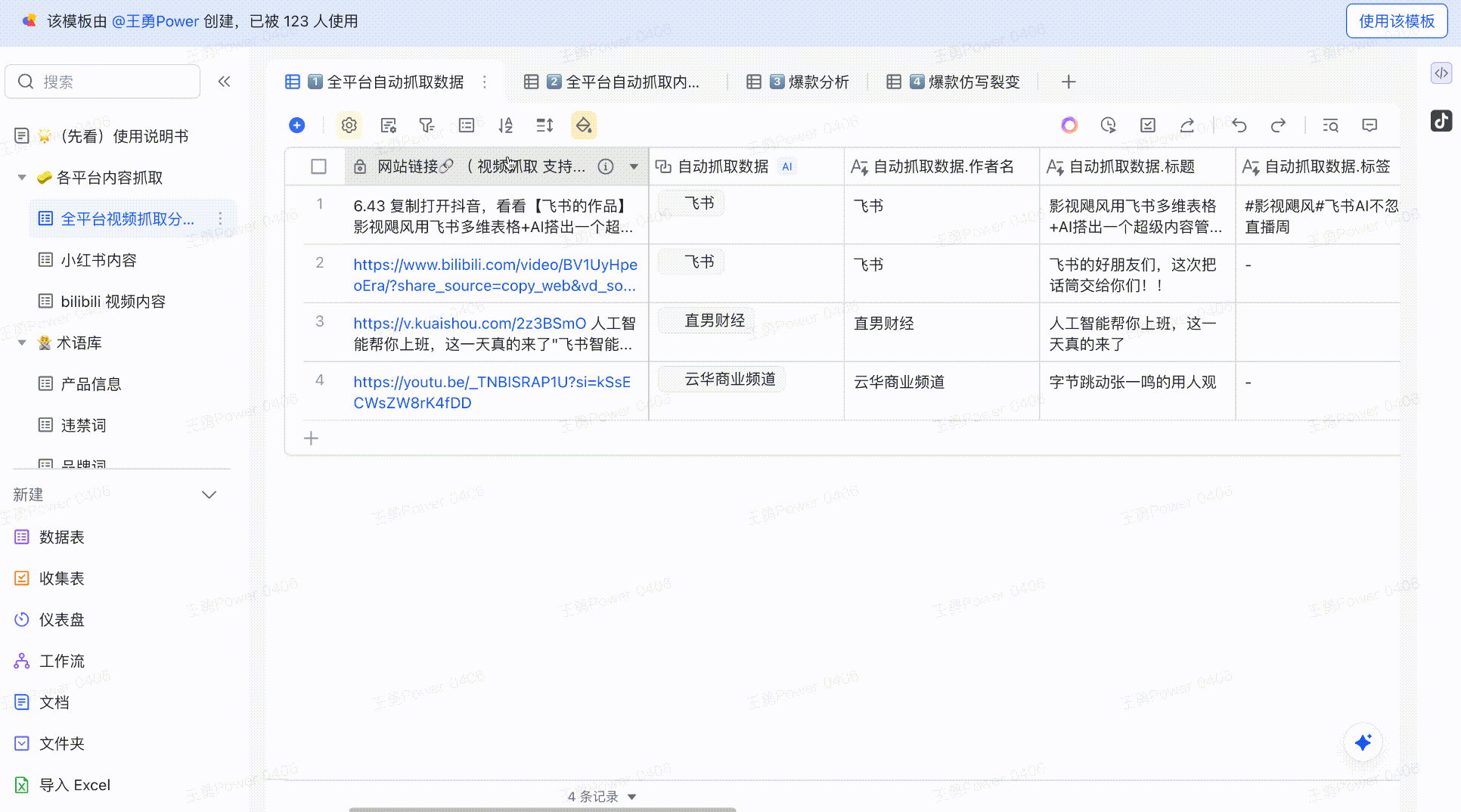Open the filter tool in toolbar
This screenshot has width=1461, height=812.
click(x=427, y=126)
